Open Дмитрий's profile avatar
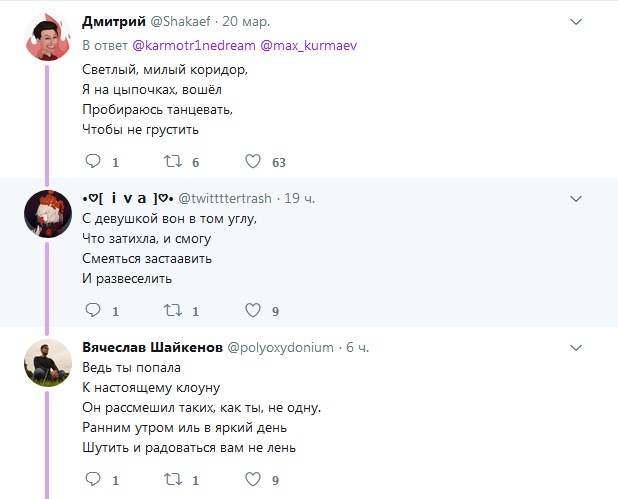This screenshot has width=618, height=499. [x=48, y=37]
